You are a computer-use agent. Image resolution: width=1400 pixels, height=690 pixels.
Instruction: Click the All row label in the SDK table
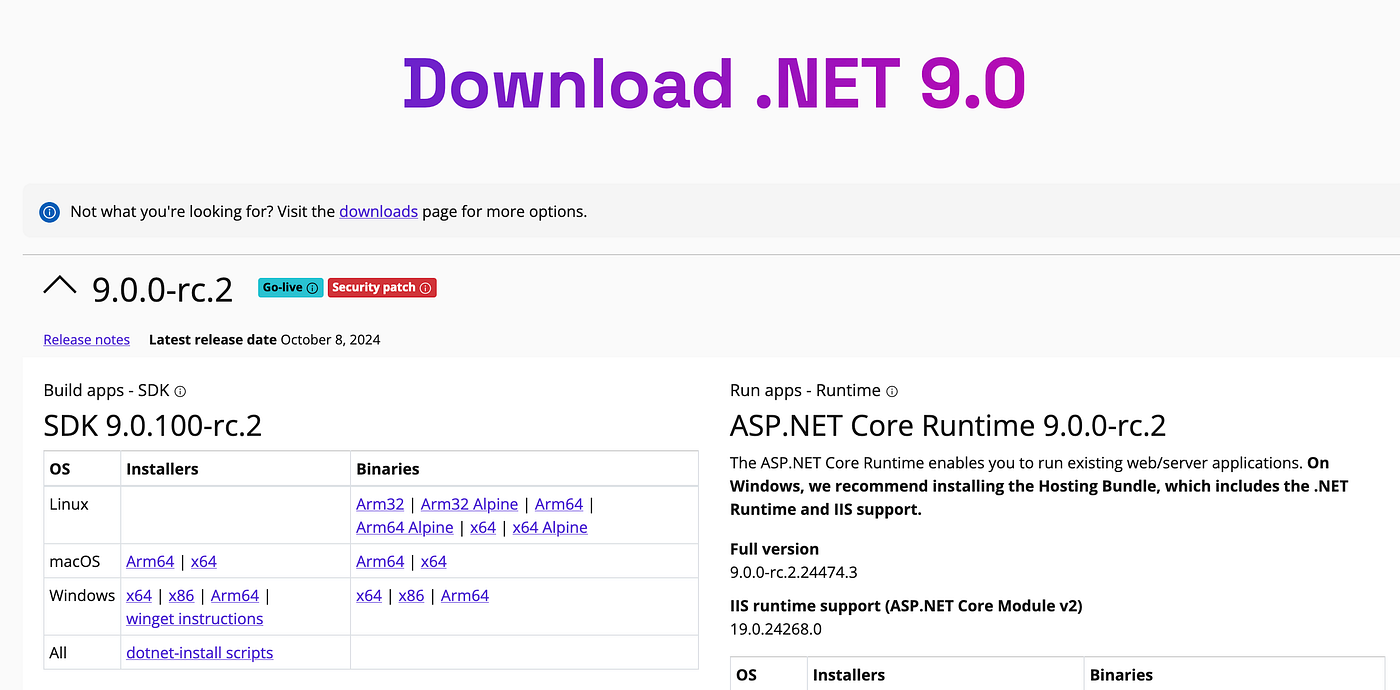click(x=58, y=653)
